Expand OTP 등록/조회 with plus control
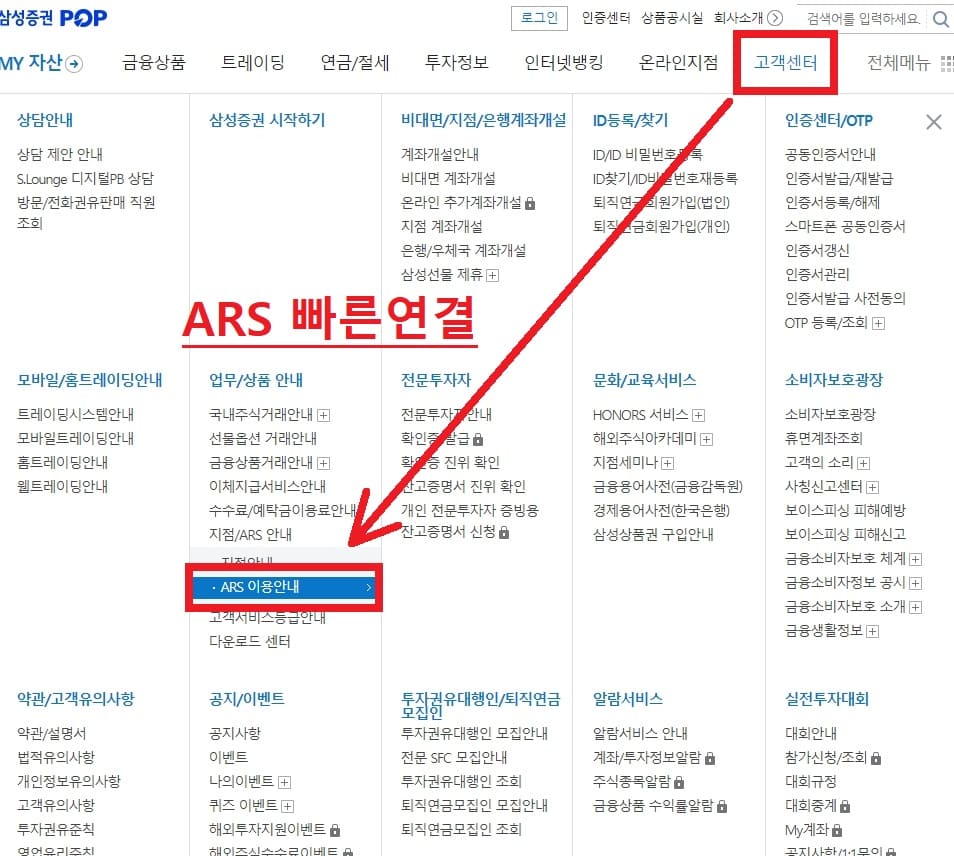This screenshot has width=954, height=856. click(879, 323)
